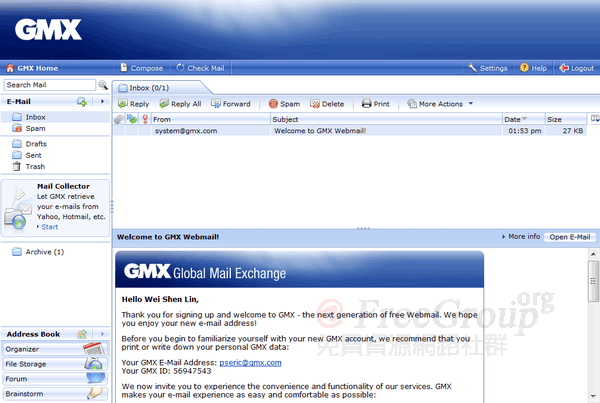This screenshot has height=403, width=600.
Task: Open GMX Home
Action: pyautogui.click(x=32, y=68)
